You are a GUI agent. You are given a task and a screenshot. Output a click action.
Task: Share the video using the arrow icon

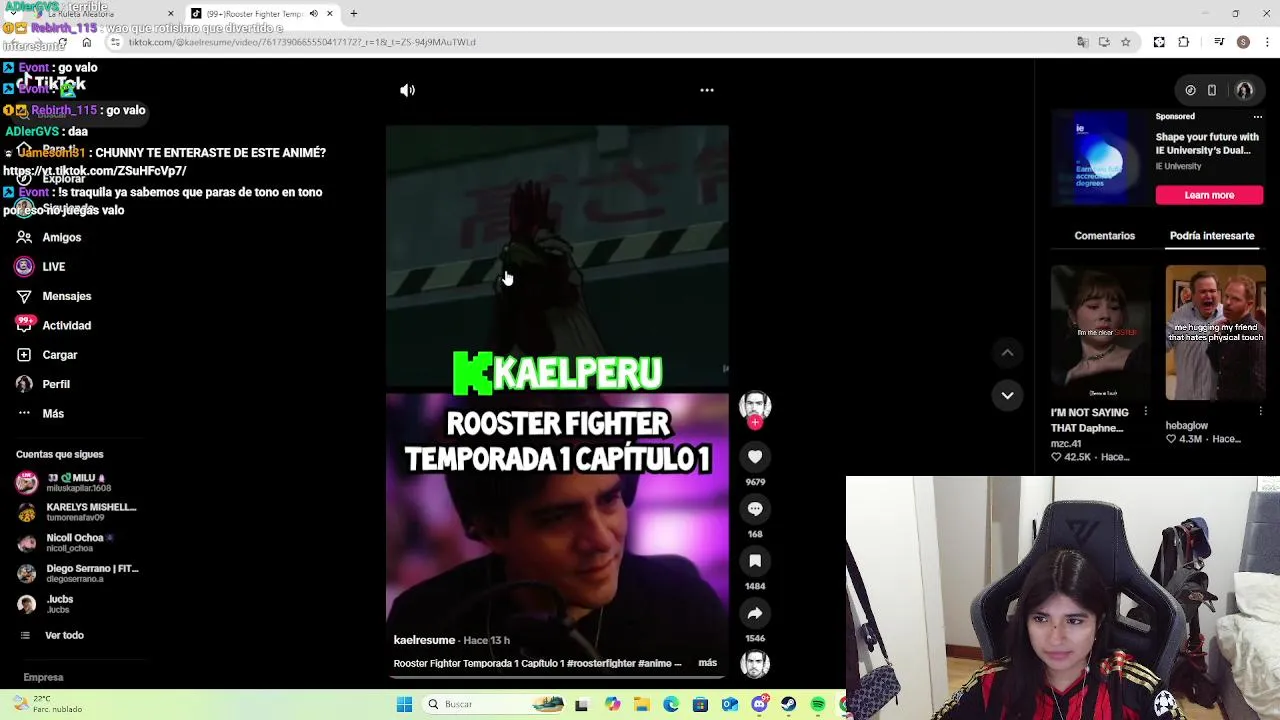pyautogui.click(x=755, y=613)
